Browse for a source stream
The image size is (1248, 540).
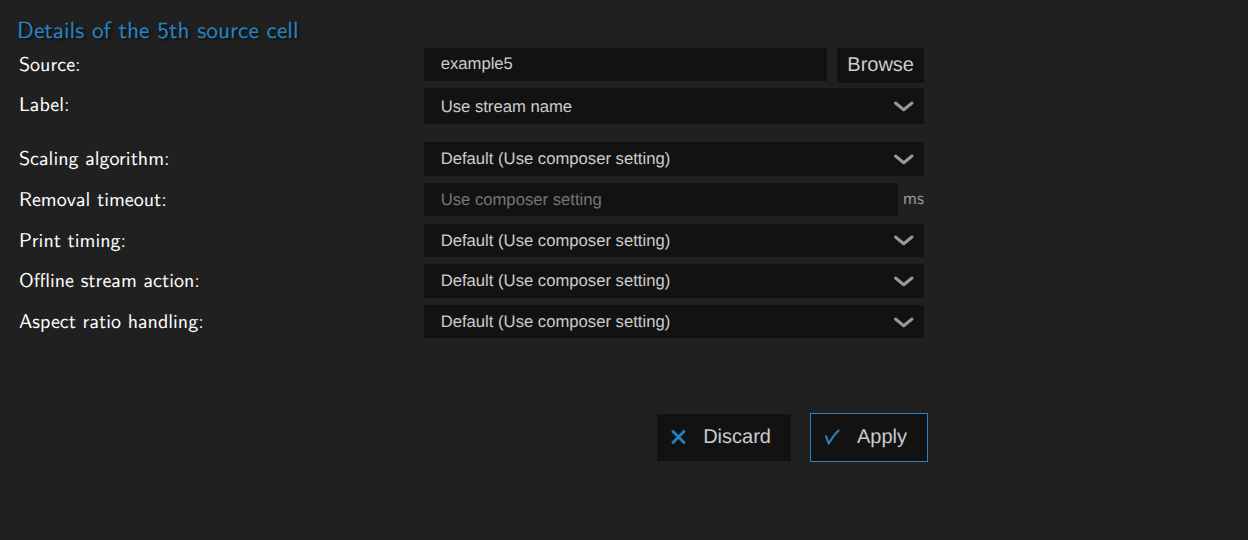point(880,65)
